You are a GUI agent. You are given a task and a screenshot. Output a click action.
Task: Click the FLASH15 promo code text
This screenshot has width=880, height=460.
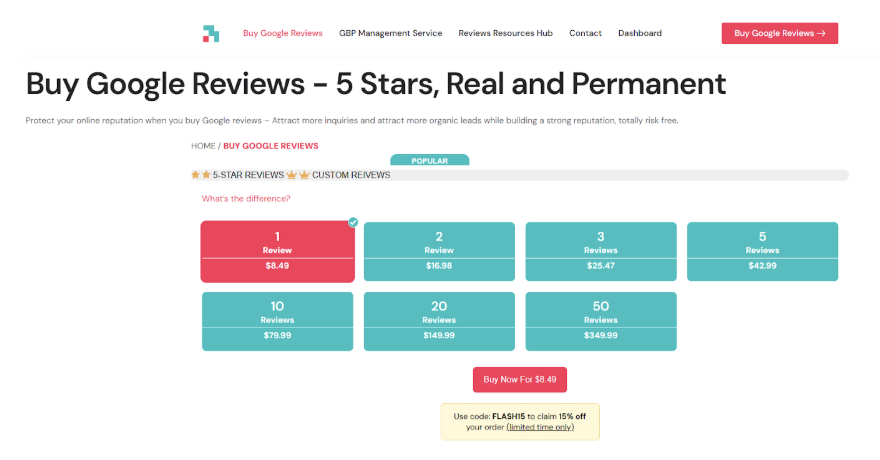(508, 416)
